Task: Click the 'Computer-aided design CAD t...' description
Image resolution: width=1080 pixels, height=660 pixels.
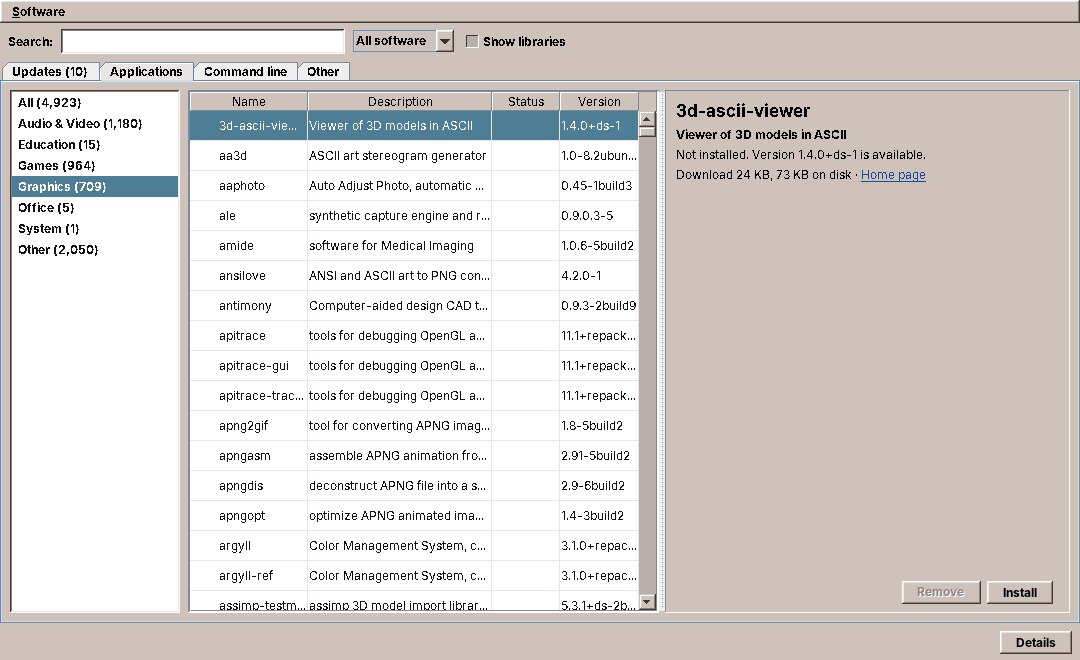Action: pos(398,306)
